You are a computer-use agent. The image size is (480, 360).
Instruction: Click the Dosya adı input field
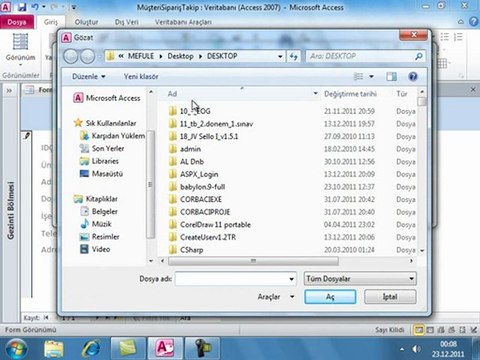click(x=232, y=279)
